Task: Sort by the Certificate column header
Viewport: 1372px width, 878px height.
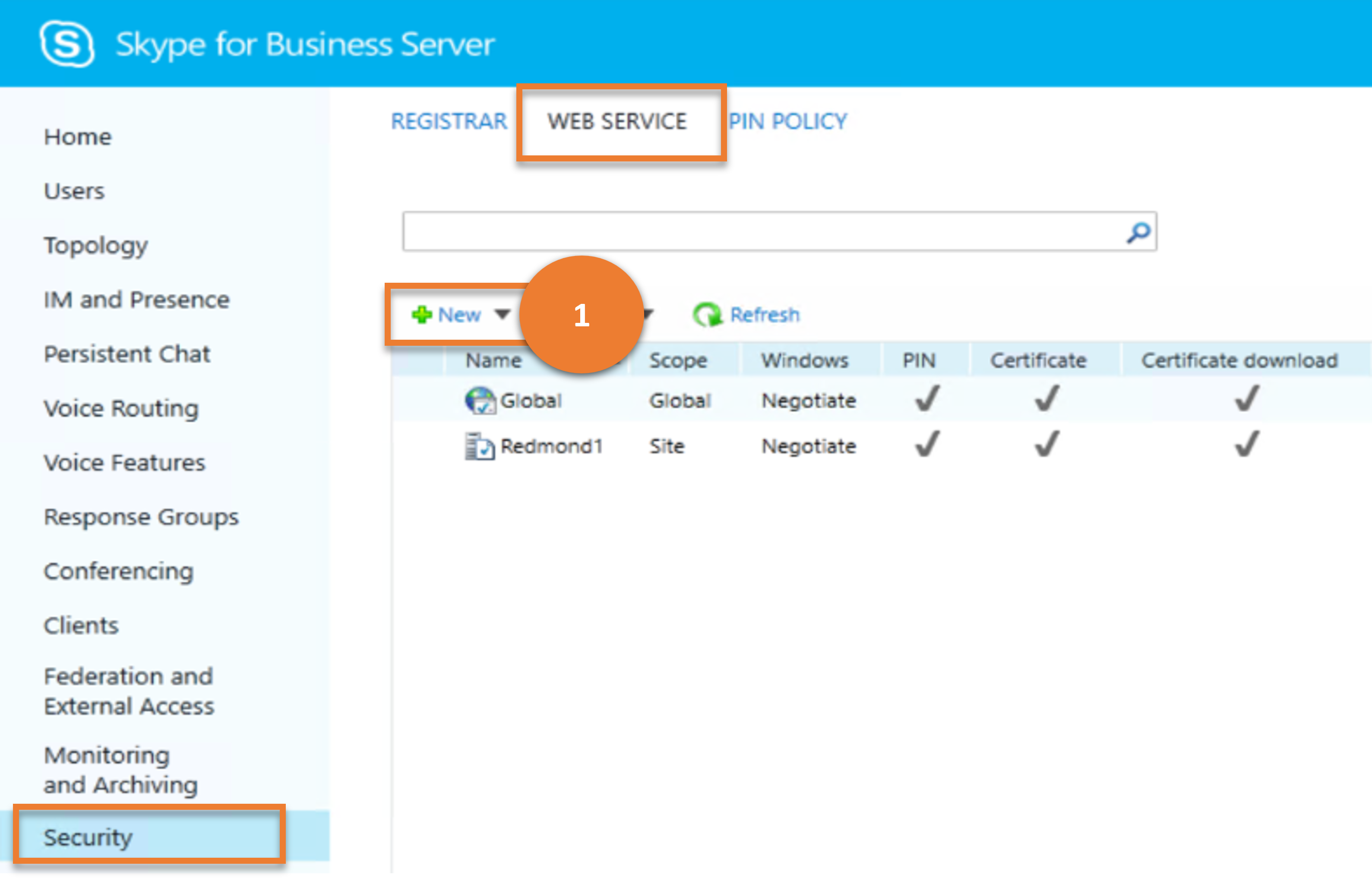Action: point(1038,360)
